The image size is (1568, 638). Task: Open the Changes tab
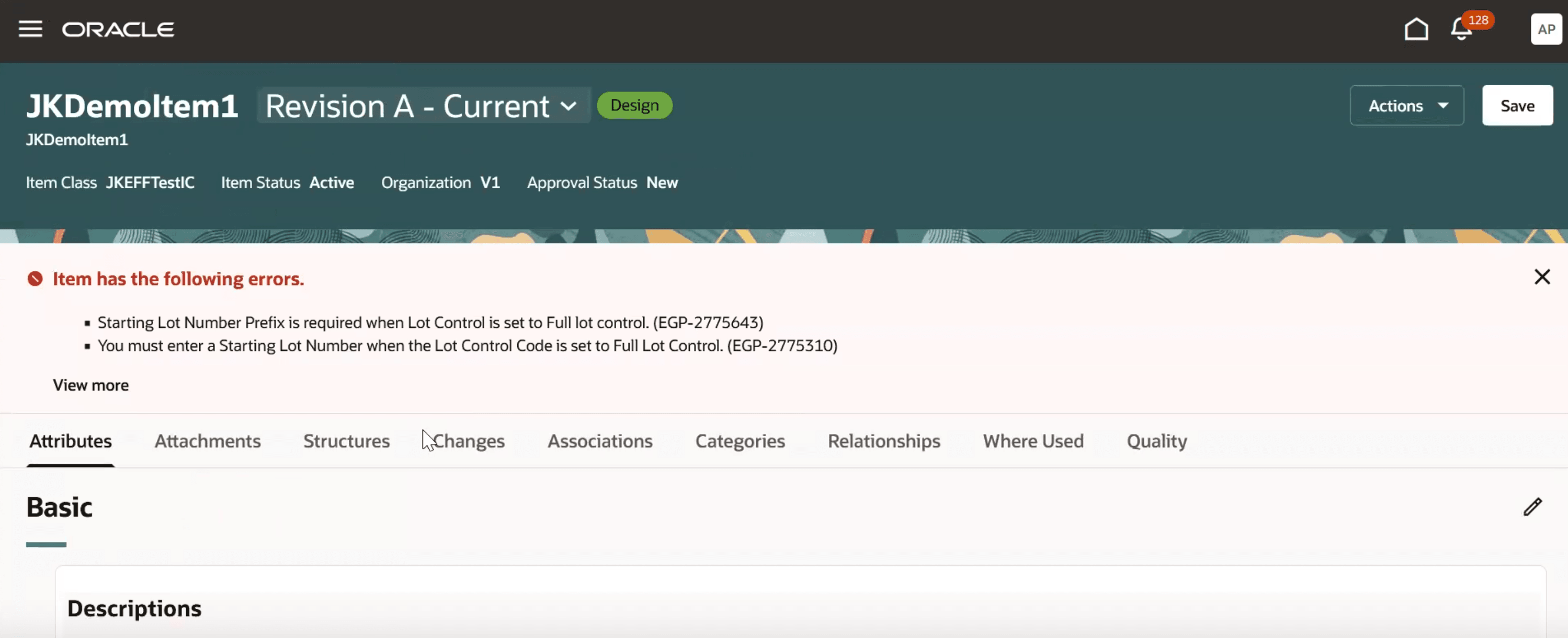click(469, 441)
